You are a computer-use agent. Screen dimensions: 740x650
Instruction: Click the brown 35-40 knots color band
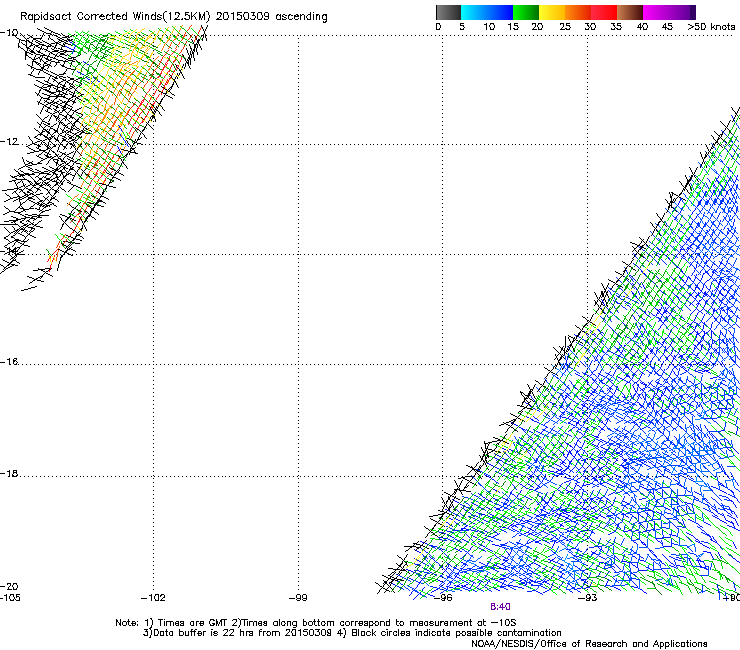pyautogui.click(x=630, y=12)
